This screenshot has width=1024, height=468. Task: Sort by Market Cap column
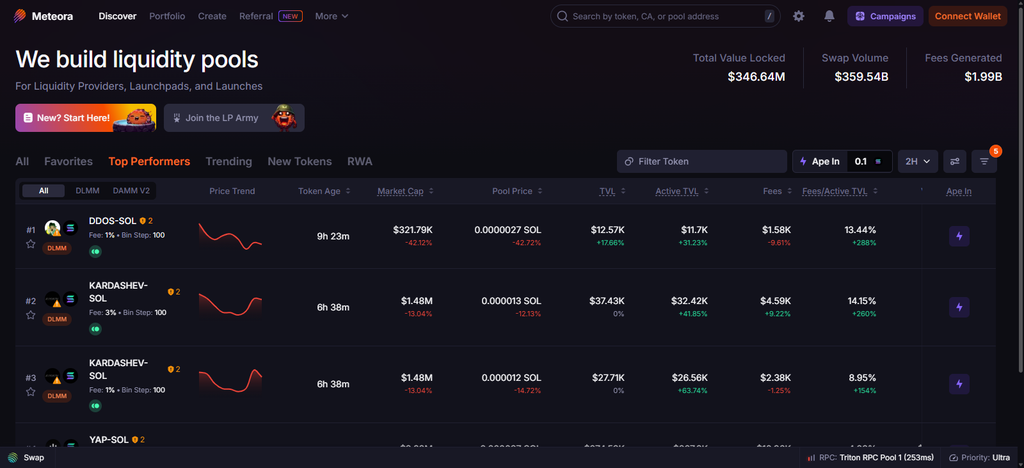405,191
